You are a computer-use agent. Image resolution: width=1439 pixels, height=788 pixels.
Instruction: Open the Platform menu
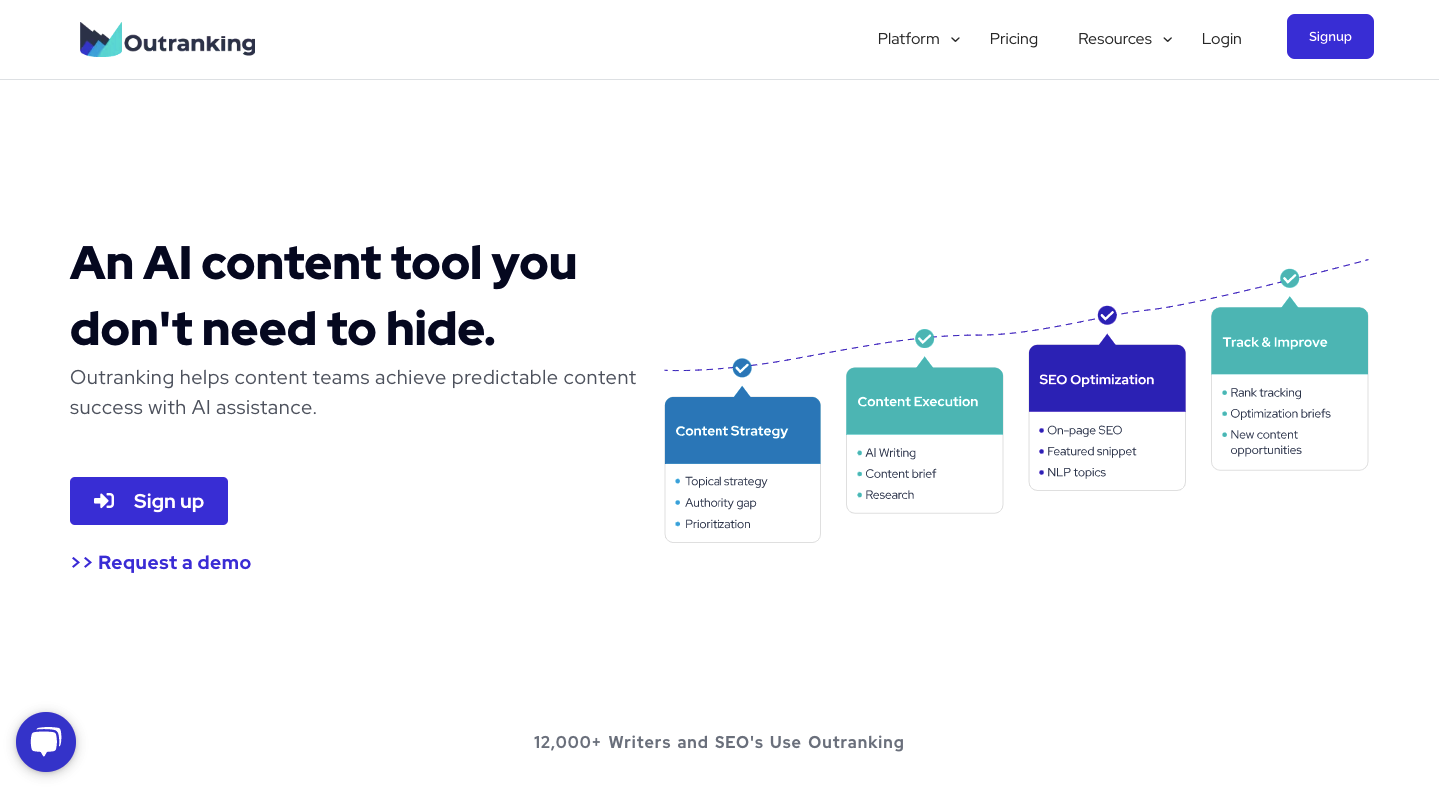(x=908, y=39)
